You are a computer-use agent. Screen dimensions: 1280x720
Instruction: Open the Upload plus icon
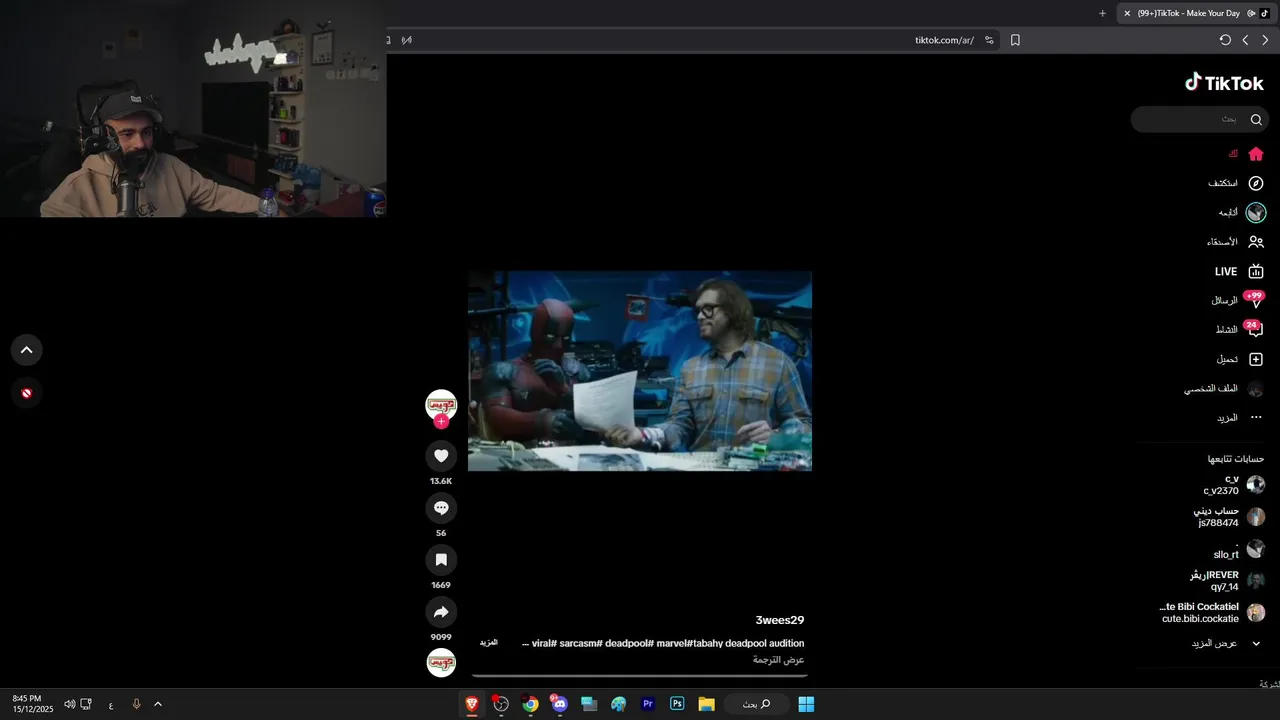click(x=1256, y=359)
